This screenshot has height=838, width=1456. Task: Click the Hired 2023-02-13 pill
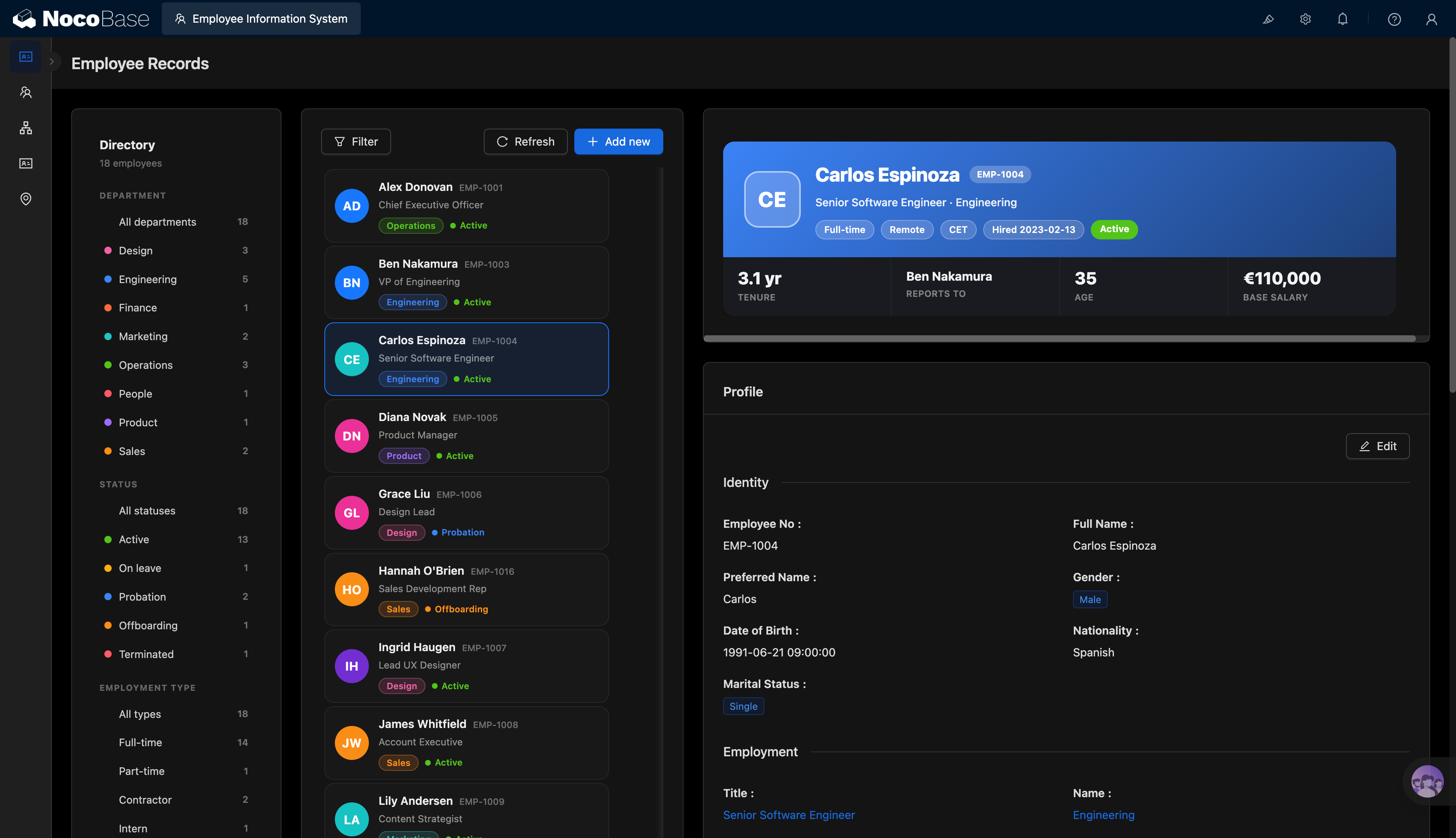click(1033, 230)
